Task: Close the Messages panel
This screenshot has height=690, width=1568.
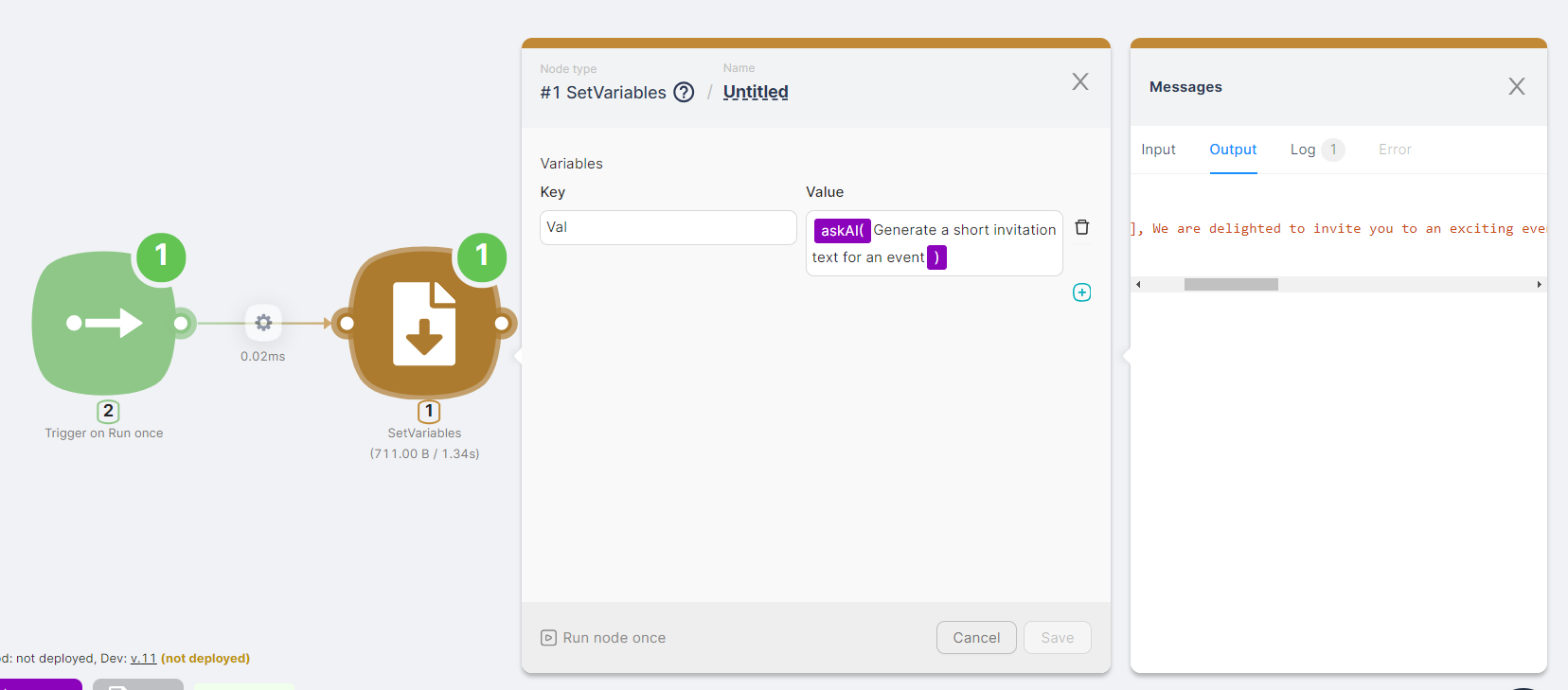Action: pos(1516,86)
